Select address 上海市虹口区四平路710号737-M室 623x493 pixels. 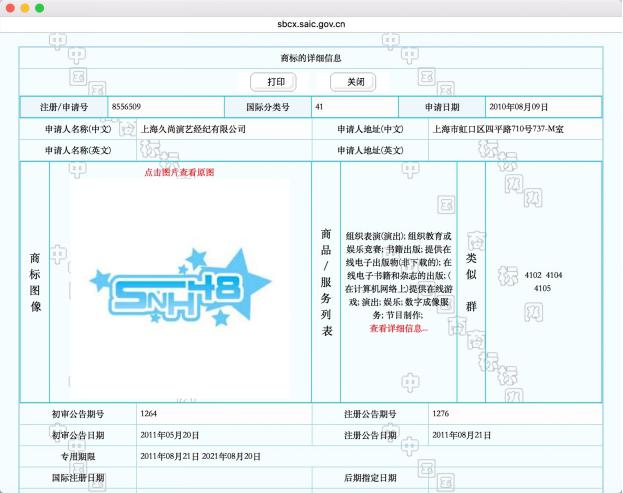(x=498, y=129)
